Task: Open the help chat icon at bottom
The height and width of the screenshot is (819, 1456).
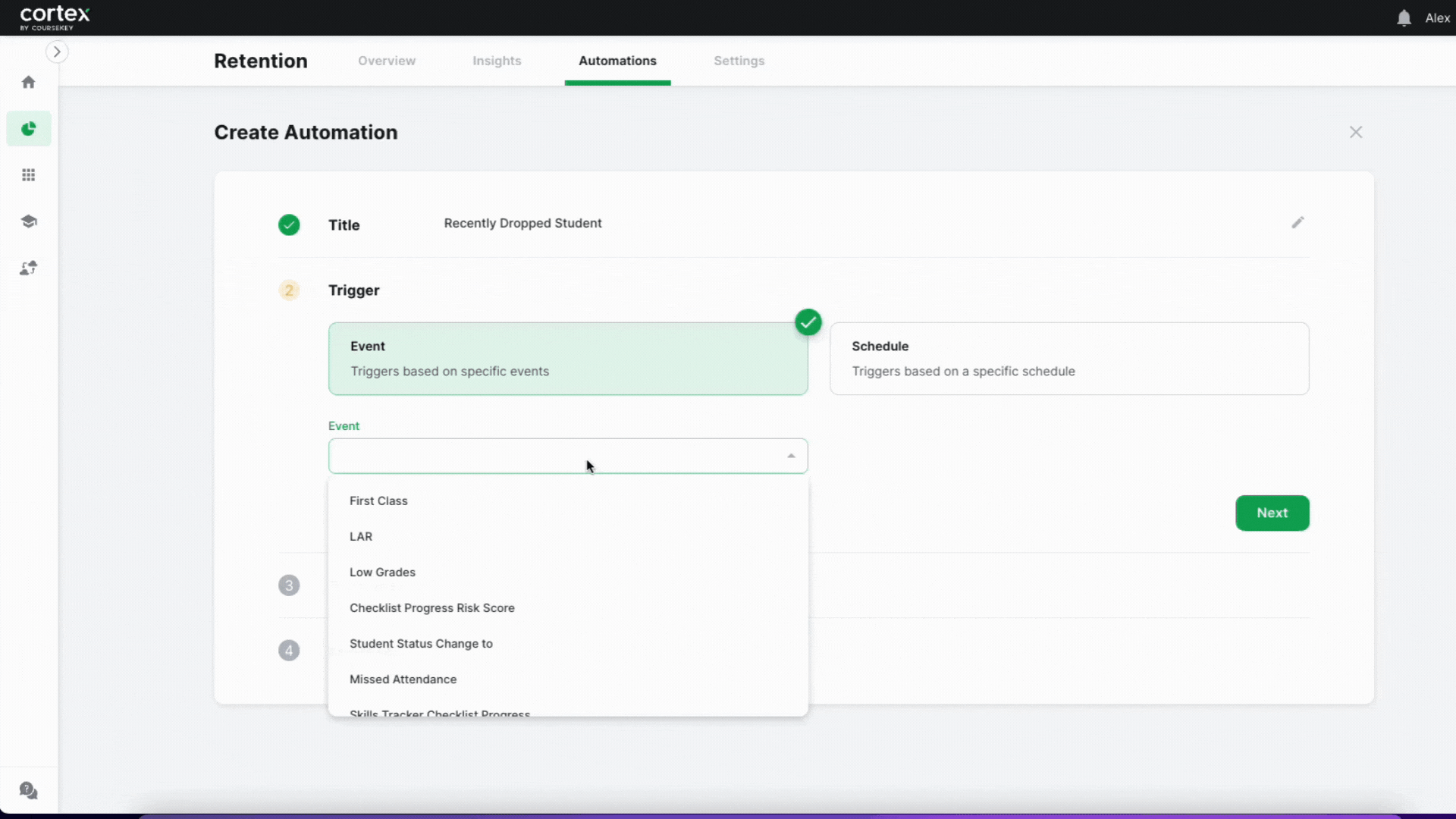Action: [x=28, y=791]
